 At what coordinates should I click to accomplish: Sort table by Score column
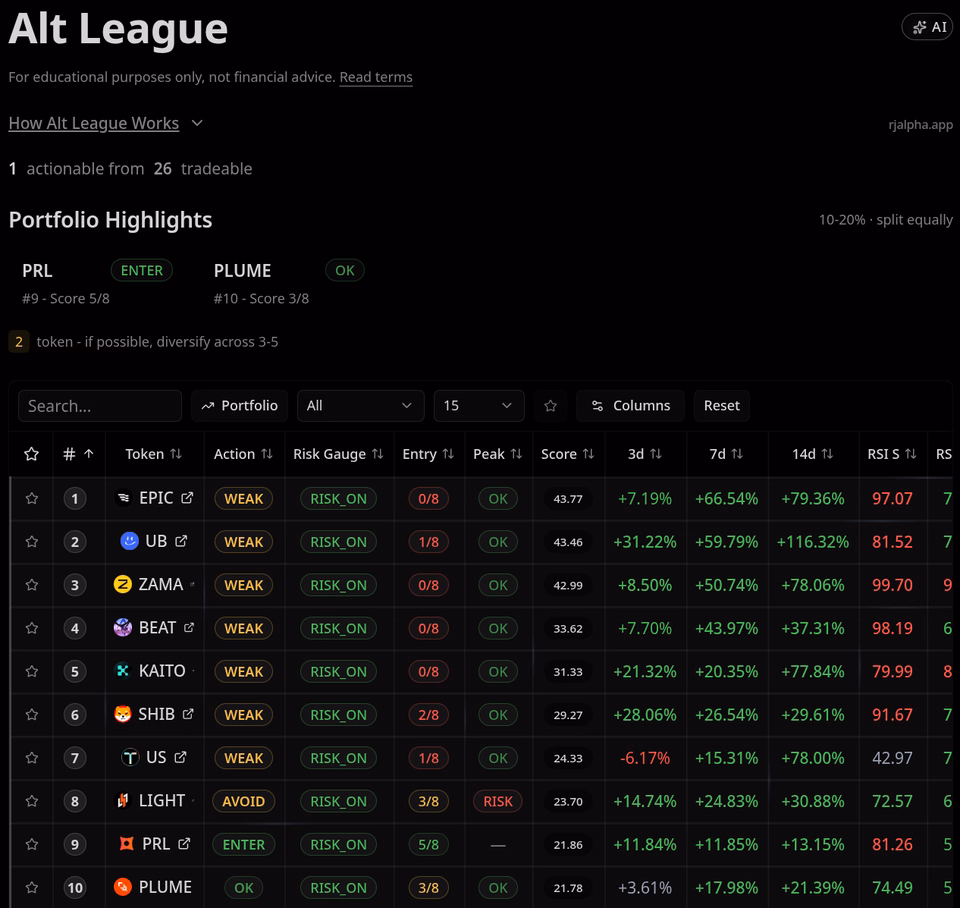tap(568, 454)
